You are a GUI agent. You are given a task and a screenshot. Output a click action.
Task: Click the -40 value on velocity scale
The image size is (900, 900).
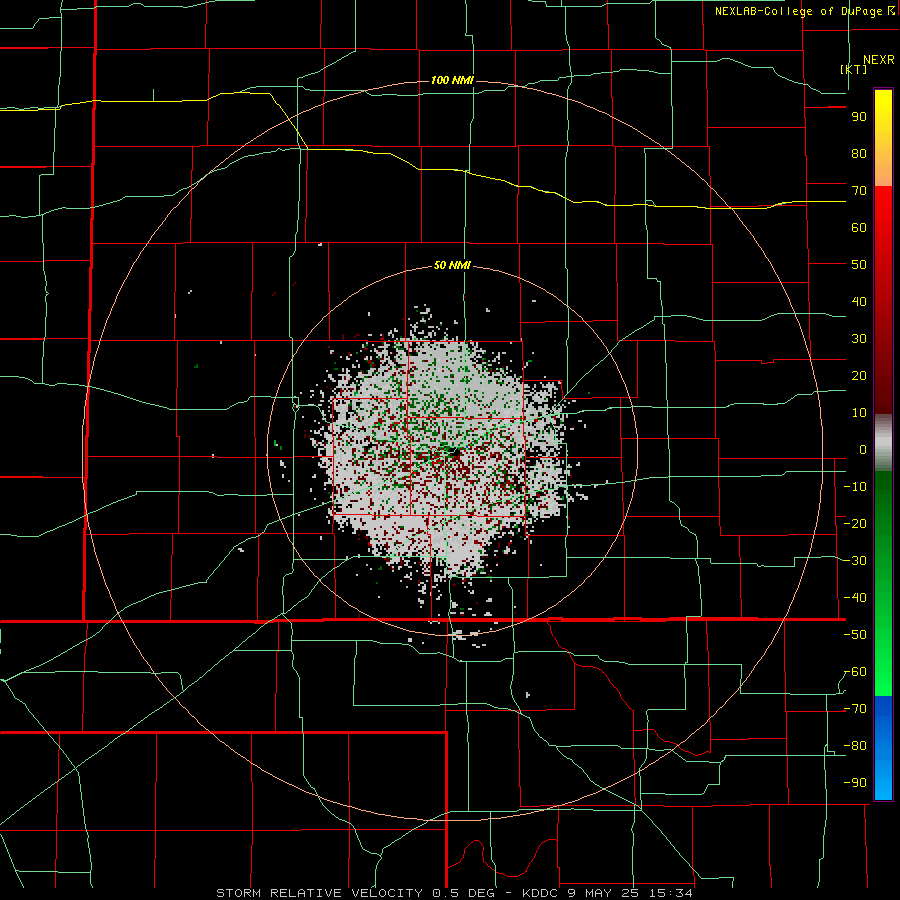click(x=855, y=598)
